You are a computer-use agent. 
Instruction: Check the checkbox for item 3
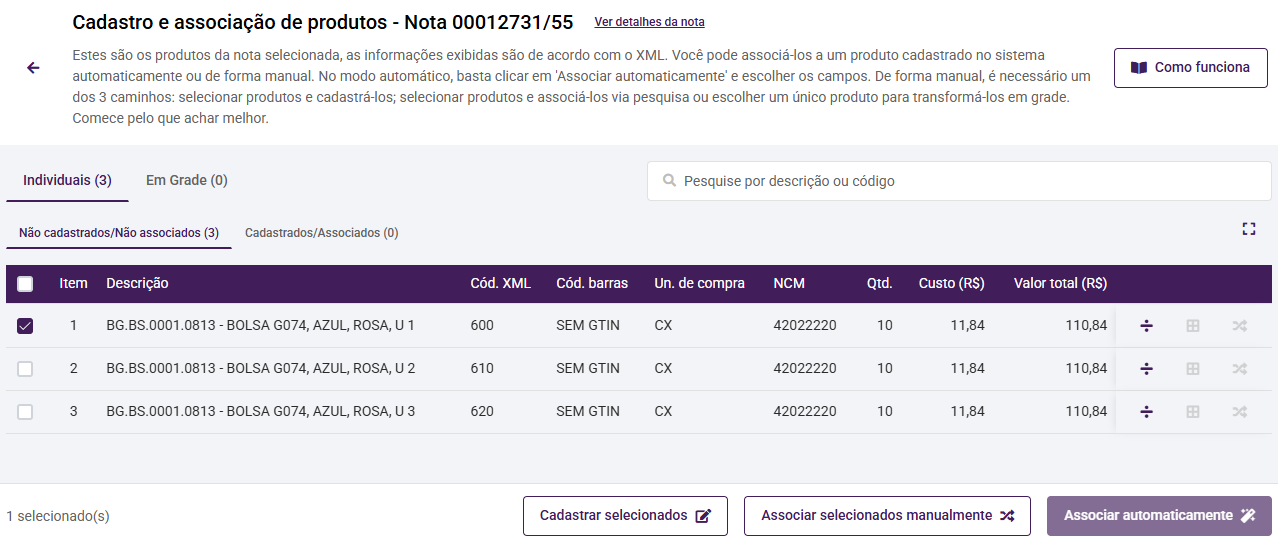[x=25, y=412]
